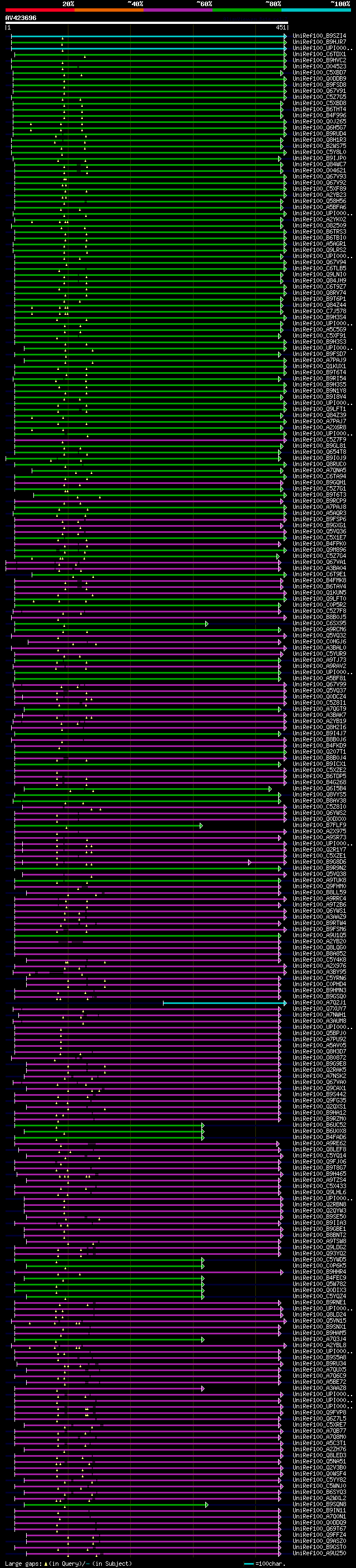This screenshot has height=1568, width=356.
Task: Click the UniRef100_C5Z7G5 label
Action: 319,97
